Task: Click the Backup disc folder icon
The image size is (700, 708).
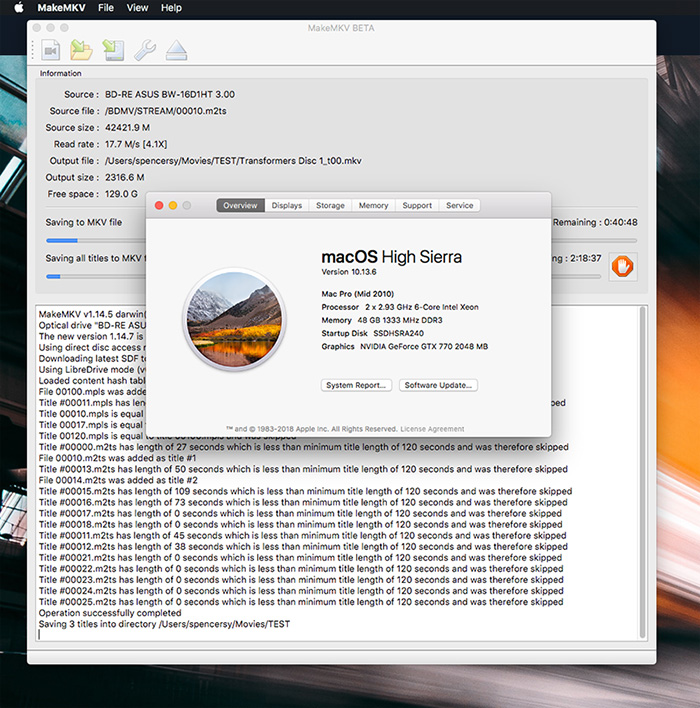Action: tap(81, 50)
